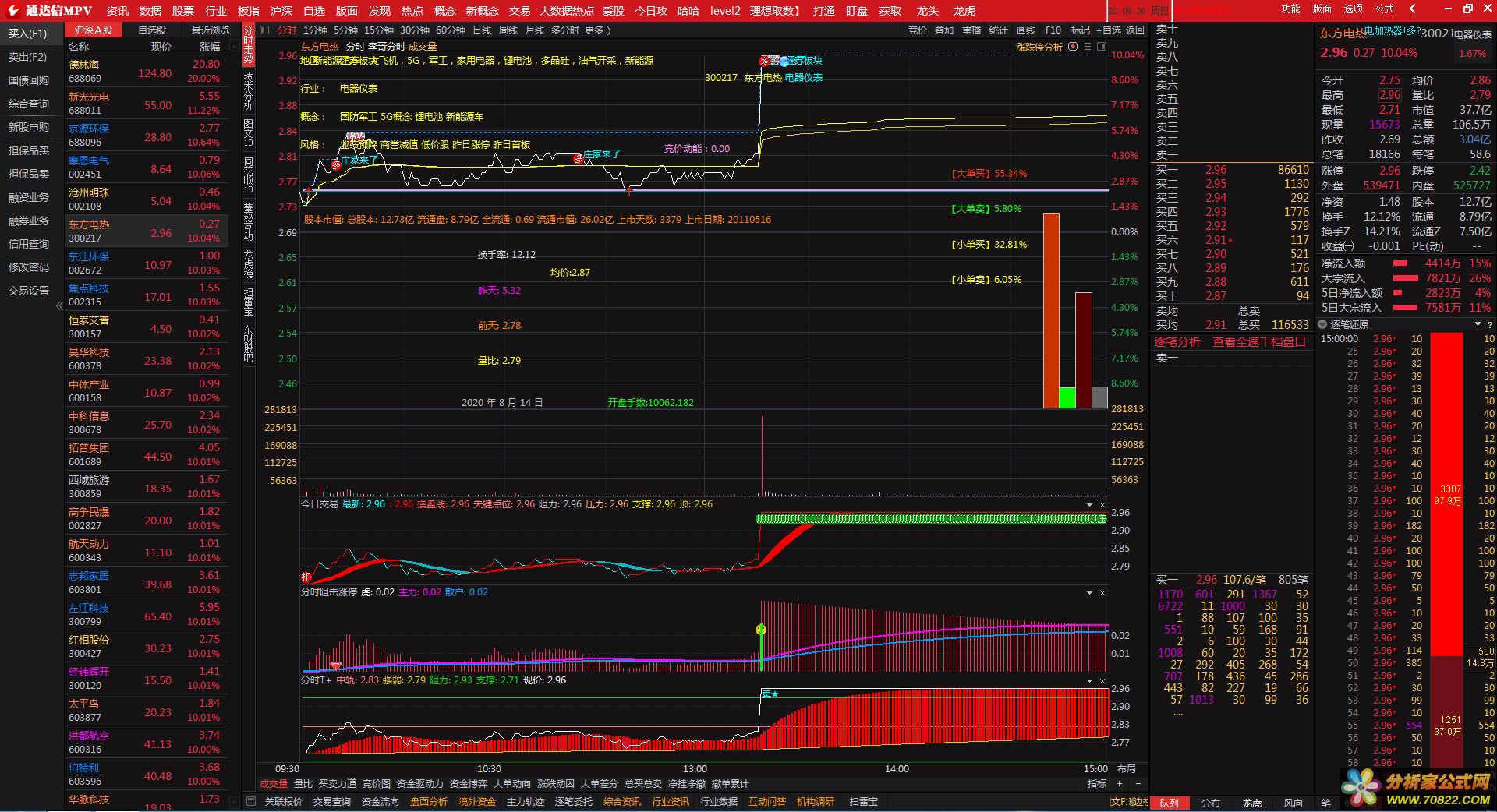Click the question-mark help icon in 逐笔还原 header
Image resolution: width=1497 pixels, height=812 pixels.
pyautogui.click(x=1488, y=324)
